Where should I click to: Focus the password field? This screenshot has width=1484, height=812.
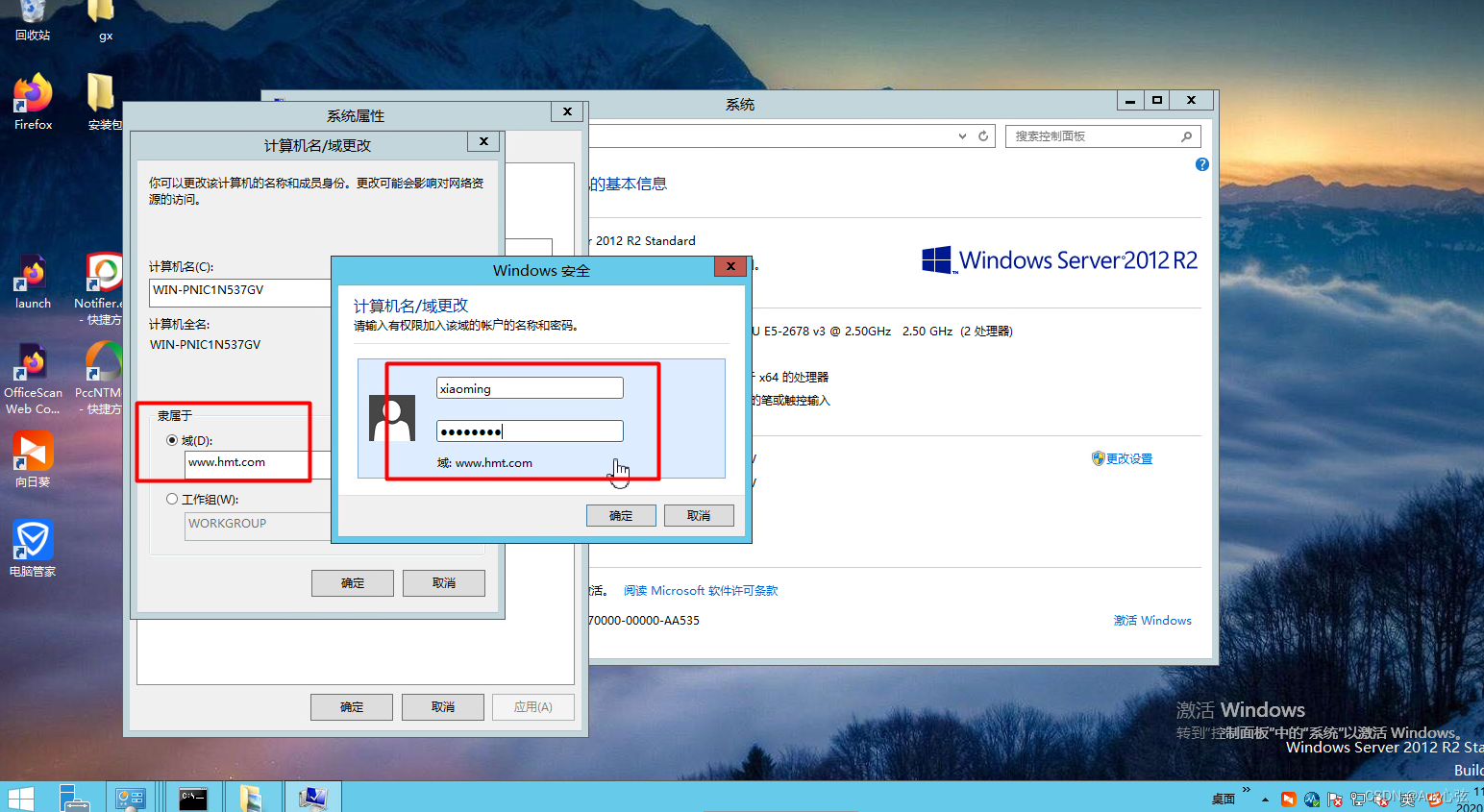point(530,431)
